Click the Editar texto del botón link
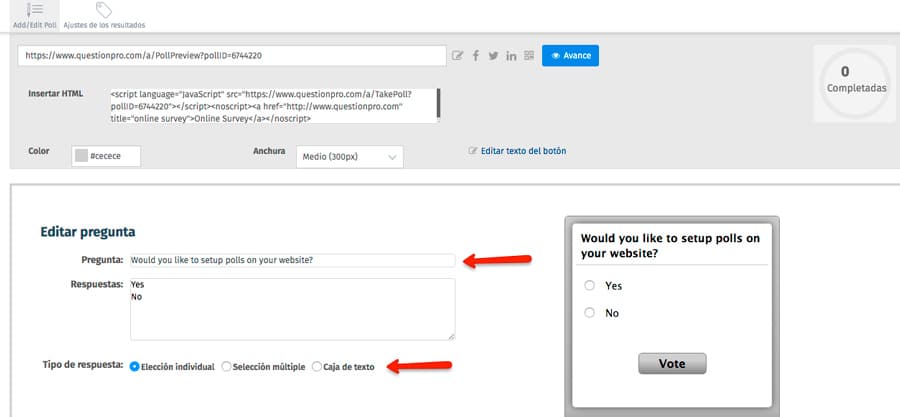Screen dimensions: 900x417 pos(523,151)
